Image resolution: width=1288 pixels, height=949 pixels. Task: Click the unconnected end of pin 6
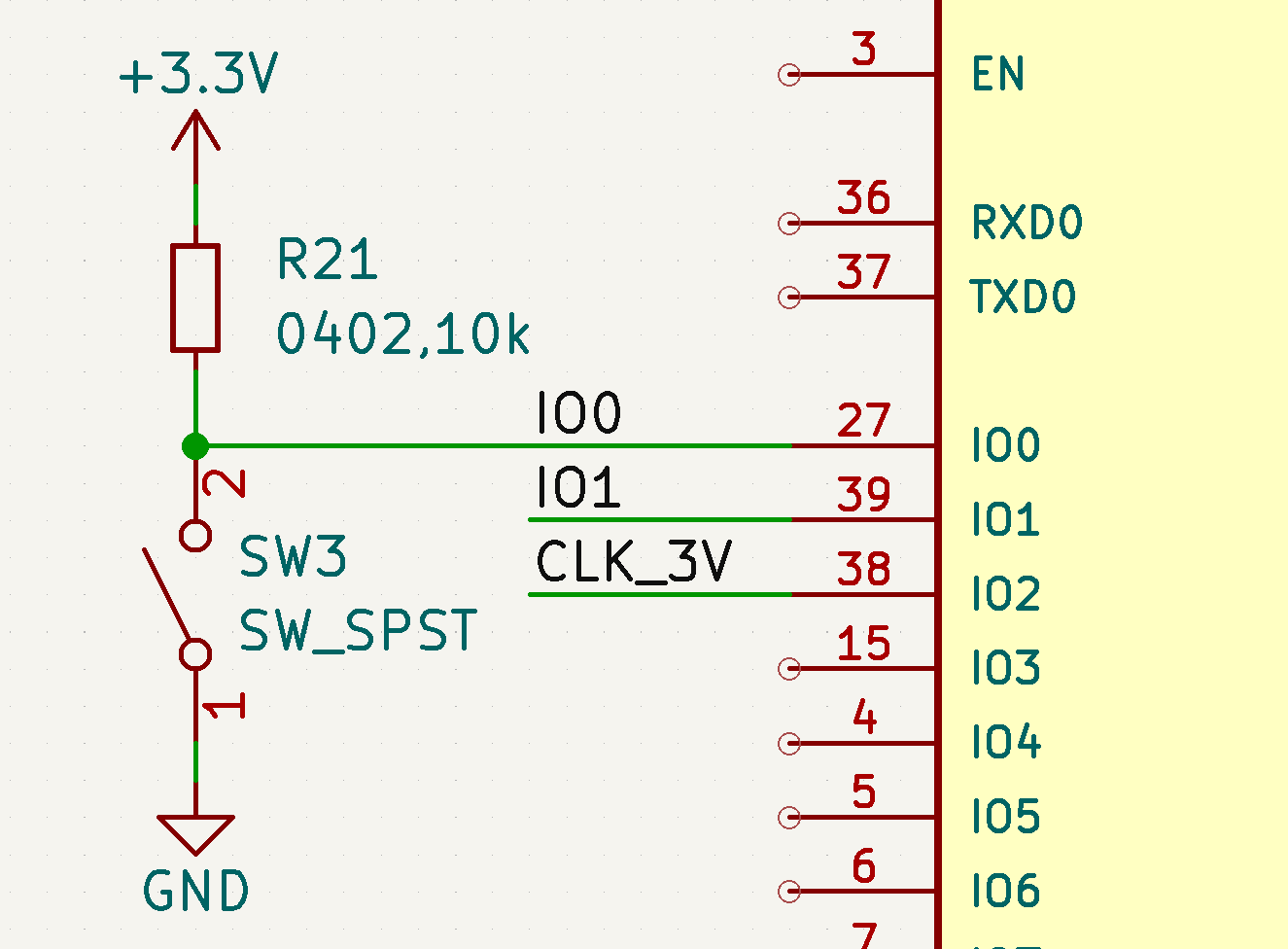[789, 892]
